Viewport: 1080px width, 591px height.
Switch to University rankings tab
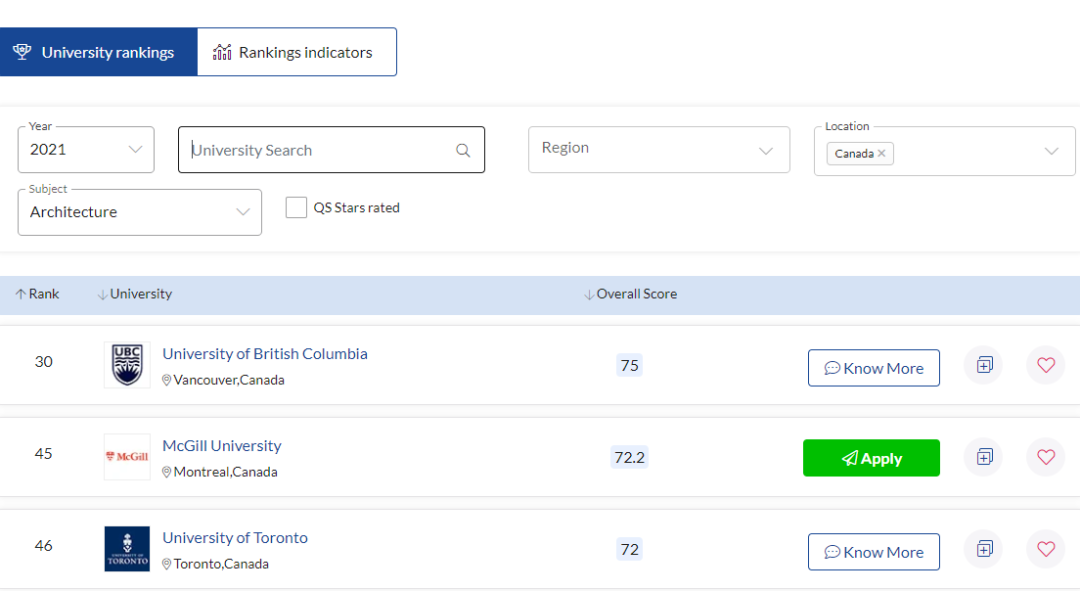click(x=98, y=52)
